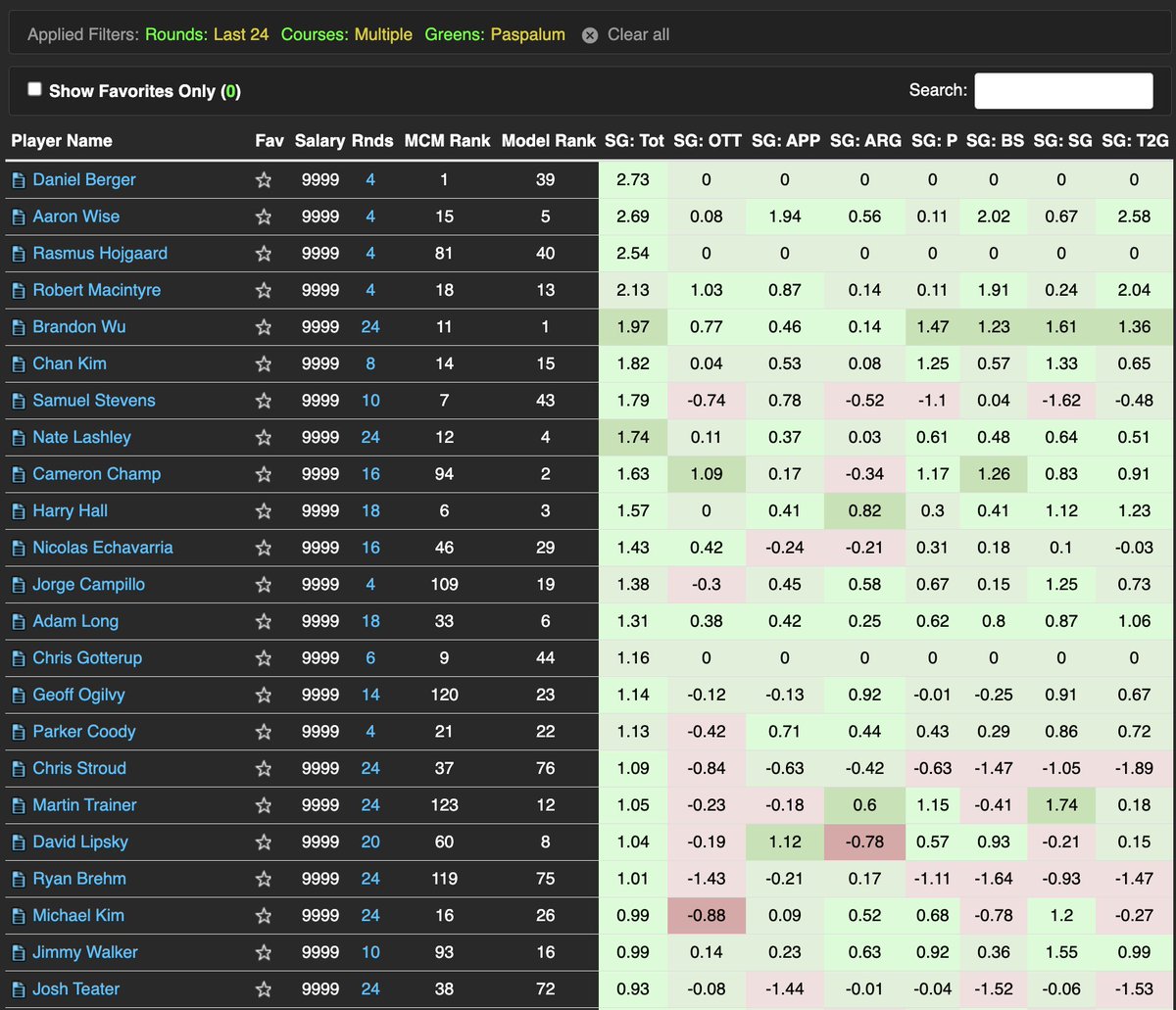Sort by the Rnds column header
This screenshot has height=1010, width=1176.
[373, 141]
